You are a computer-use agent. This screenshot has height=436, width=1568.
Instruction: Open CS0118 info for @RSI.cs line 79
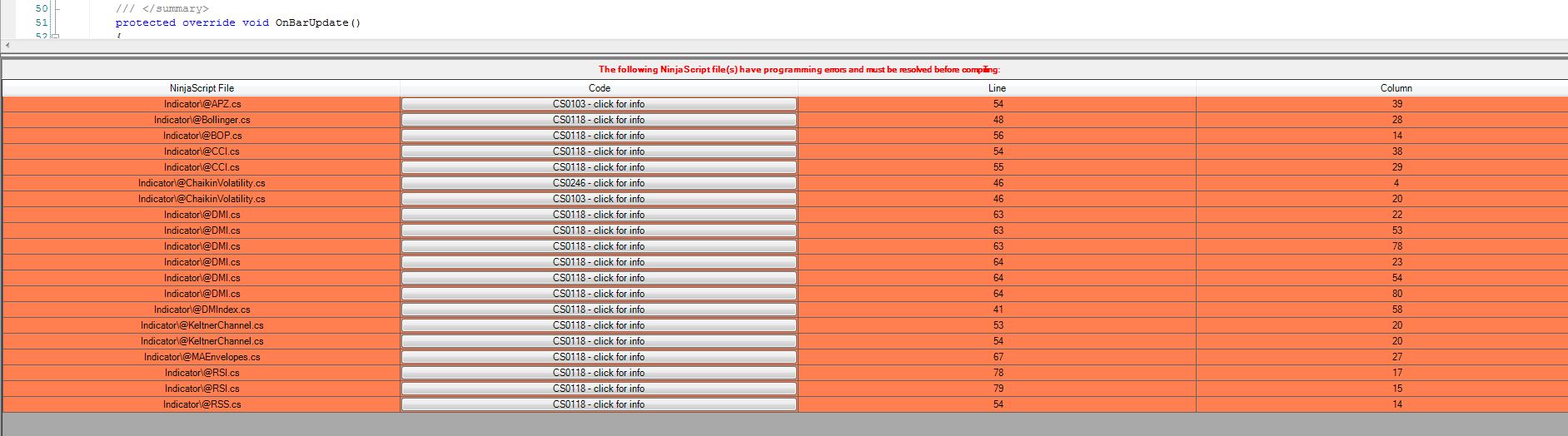coord(599,389)
